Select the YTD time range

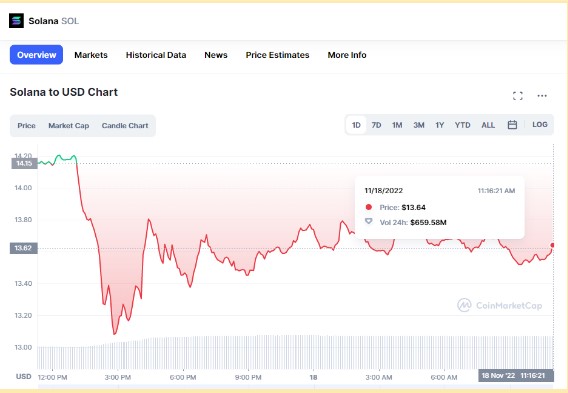463,125
